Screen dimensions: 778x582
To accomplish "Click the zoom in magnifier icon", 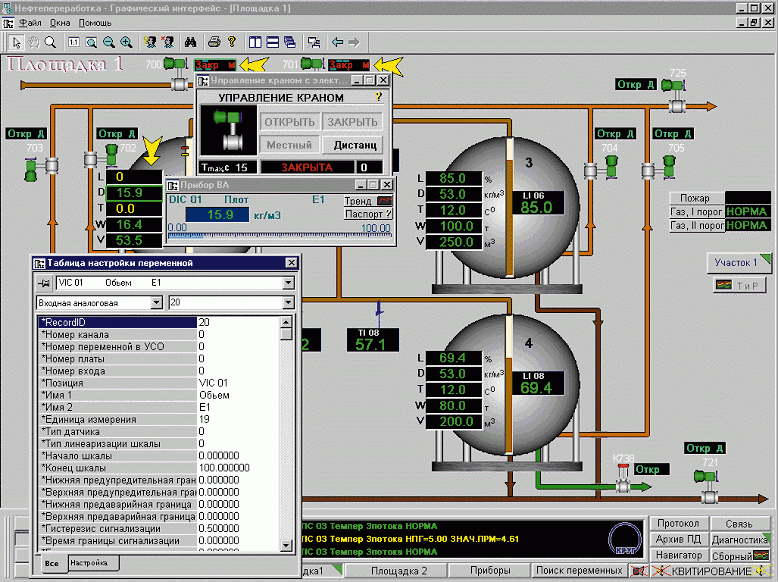I will pyautogui.click(x=126, y=42).
